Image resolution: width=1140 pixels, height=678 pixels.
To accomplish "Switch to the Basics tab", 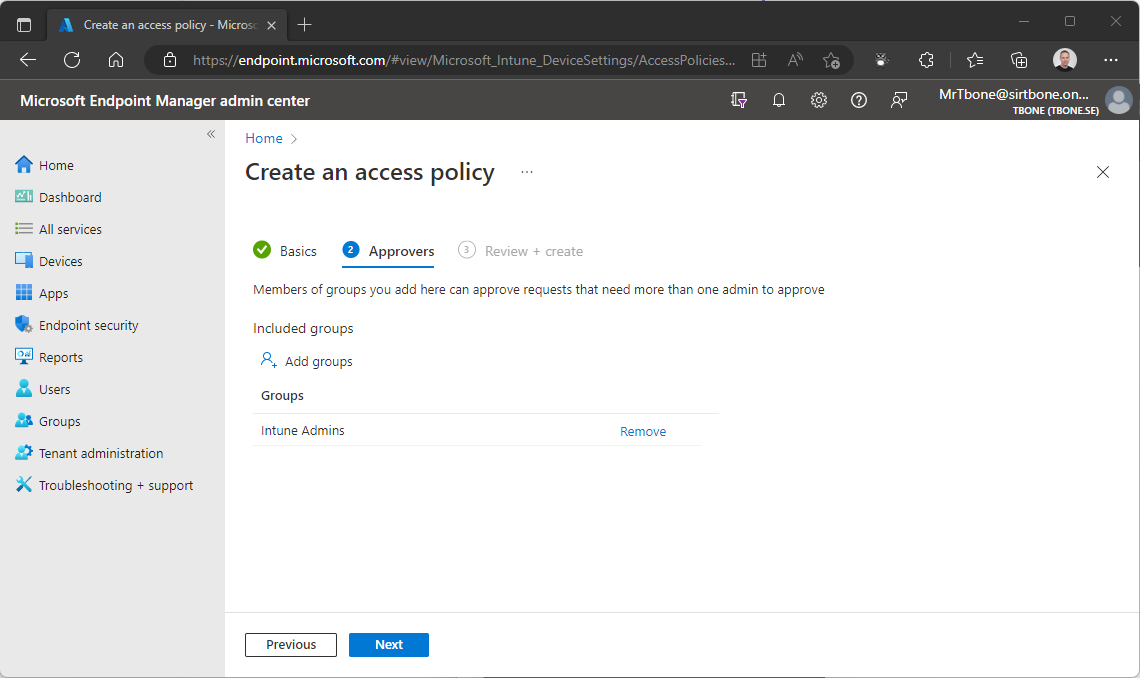I will pyautogui.click(x=297, y=251).
